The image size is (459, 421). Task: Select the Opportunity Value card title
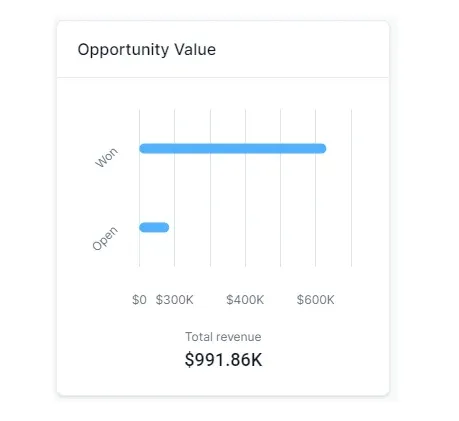pos(147,50)
